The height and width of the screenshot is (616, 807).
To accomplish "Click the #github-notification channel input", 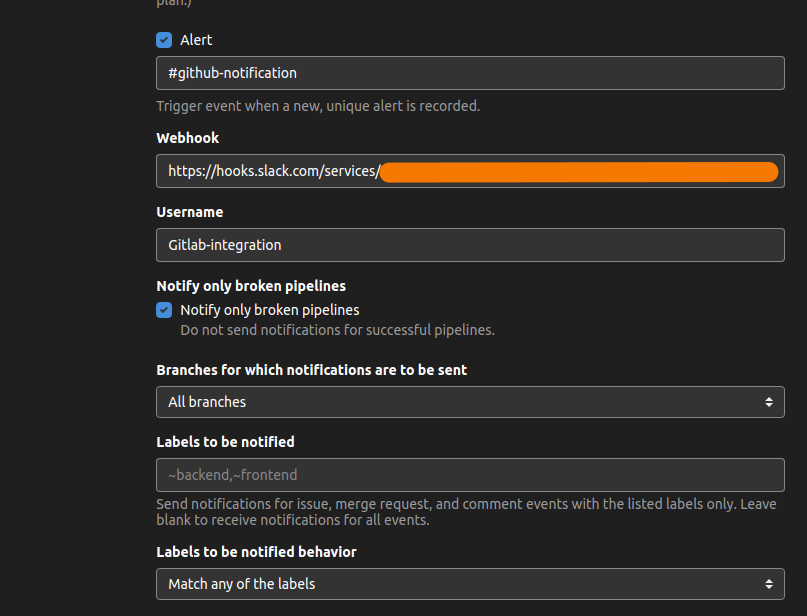I will click(x=470, y=73).
